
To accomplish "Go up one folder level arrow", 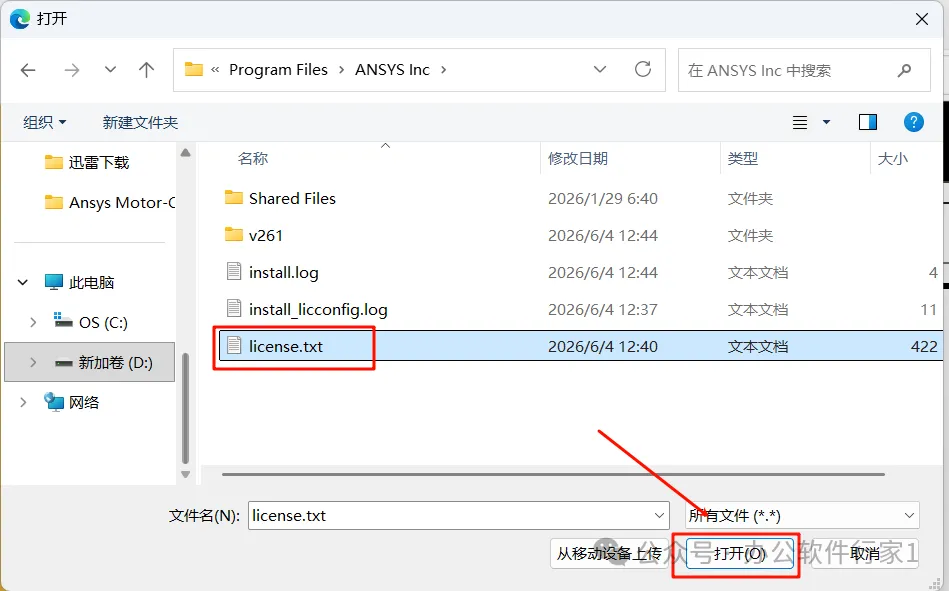I will tap(146, 70).
